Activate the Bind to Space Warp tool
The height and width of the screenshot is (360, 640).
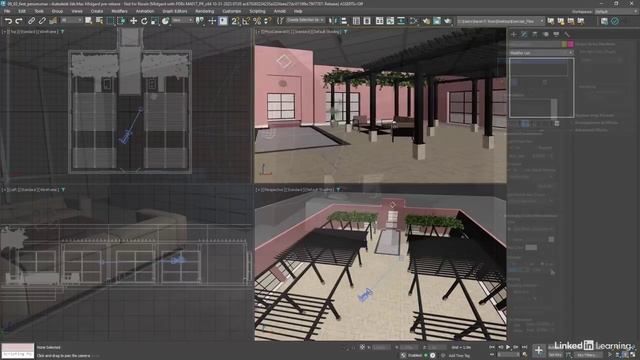pyautogui.click(x=53, y=20)
